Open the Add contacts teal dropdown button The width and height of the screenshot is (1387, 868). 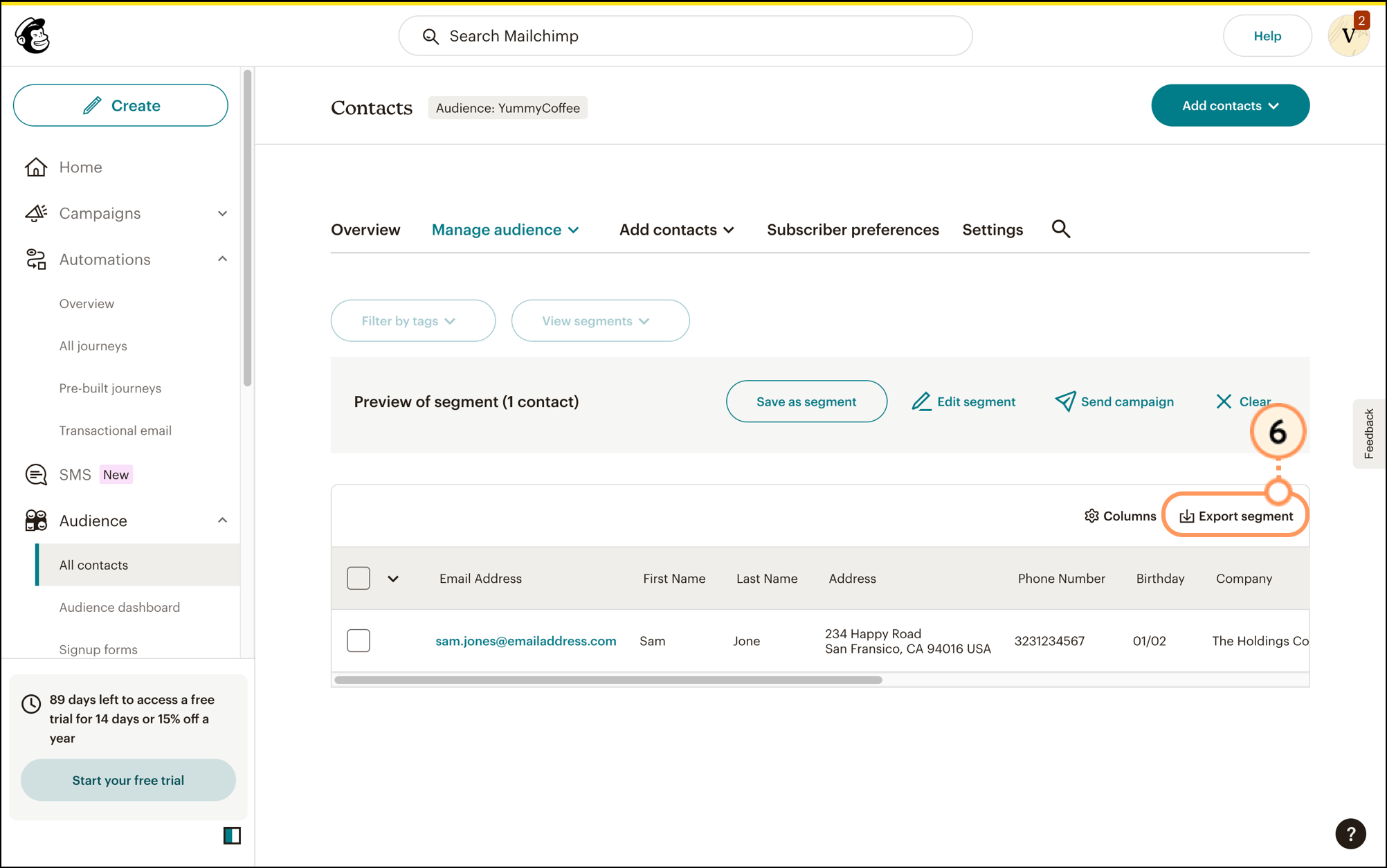1231,105
